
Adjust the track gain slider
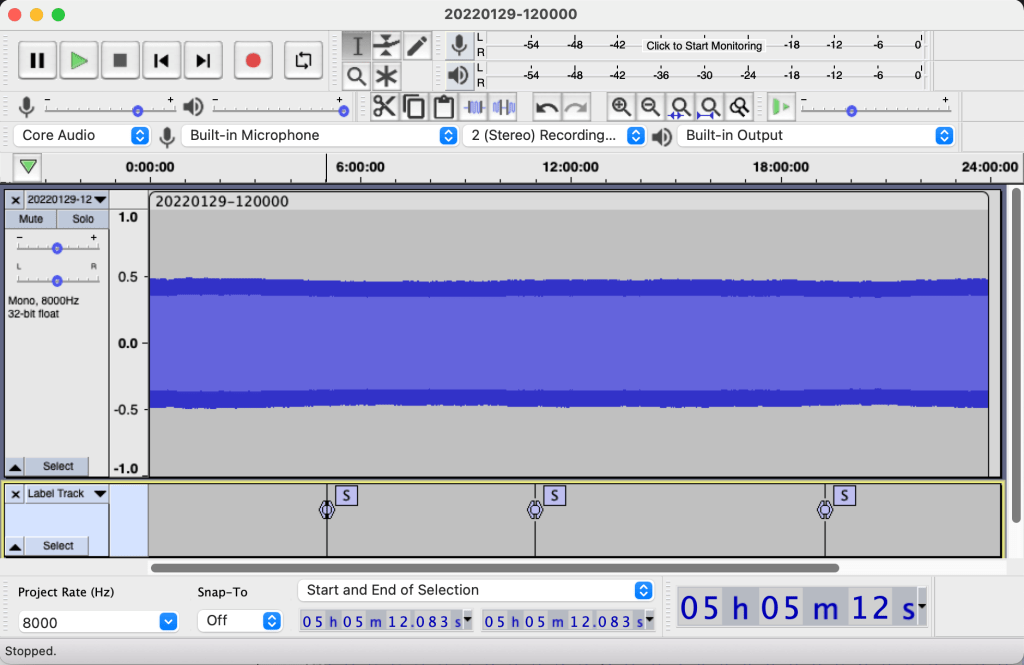point(57,248)
